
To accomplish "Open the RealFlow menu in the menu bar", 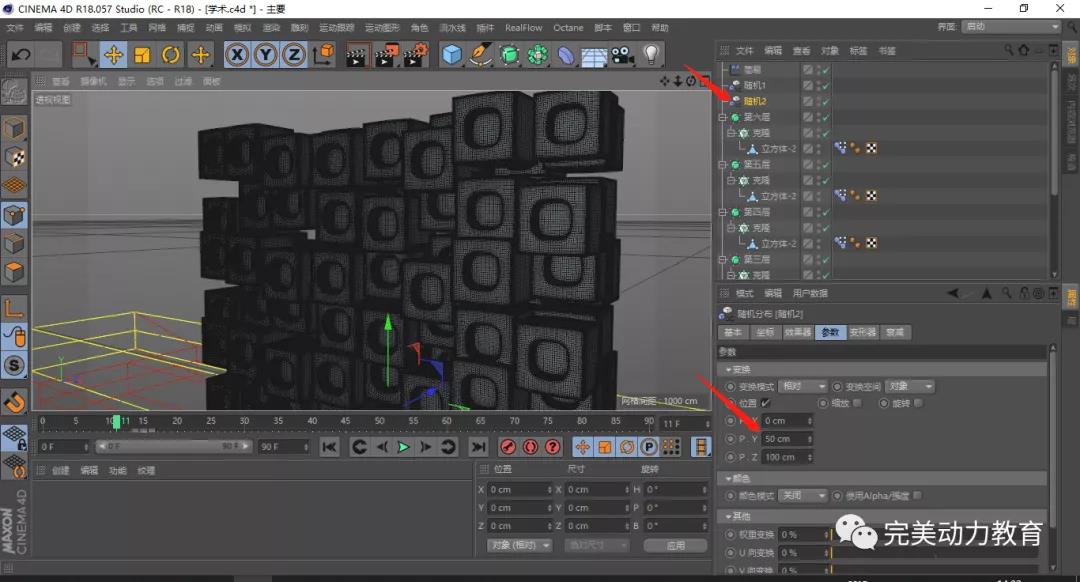I will pyautogui.click(x=523, y=28).
